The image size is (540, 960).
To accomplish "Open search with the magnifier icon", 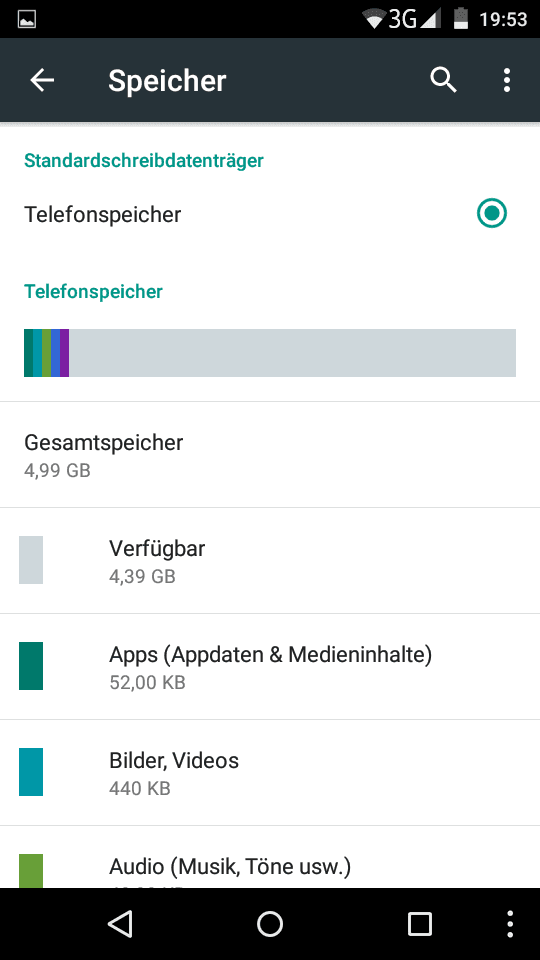I will point(443,80).
